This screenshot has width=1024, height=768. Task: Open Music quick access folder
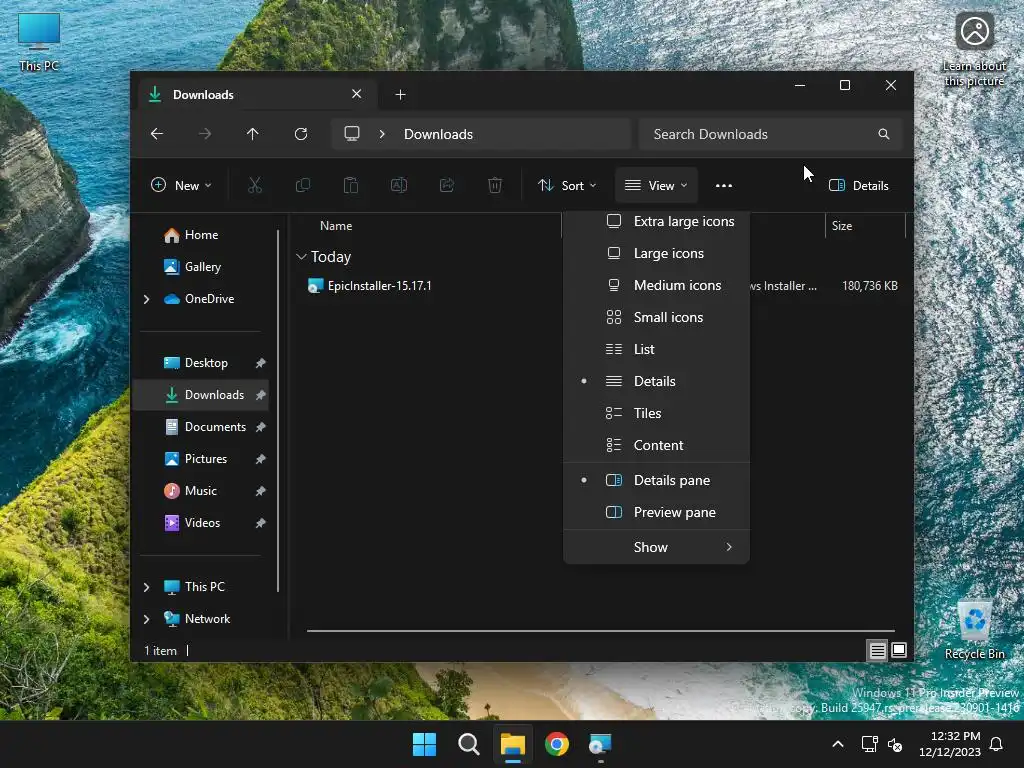[200, 491]
